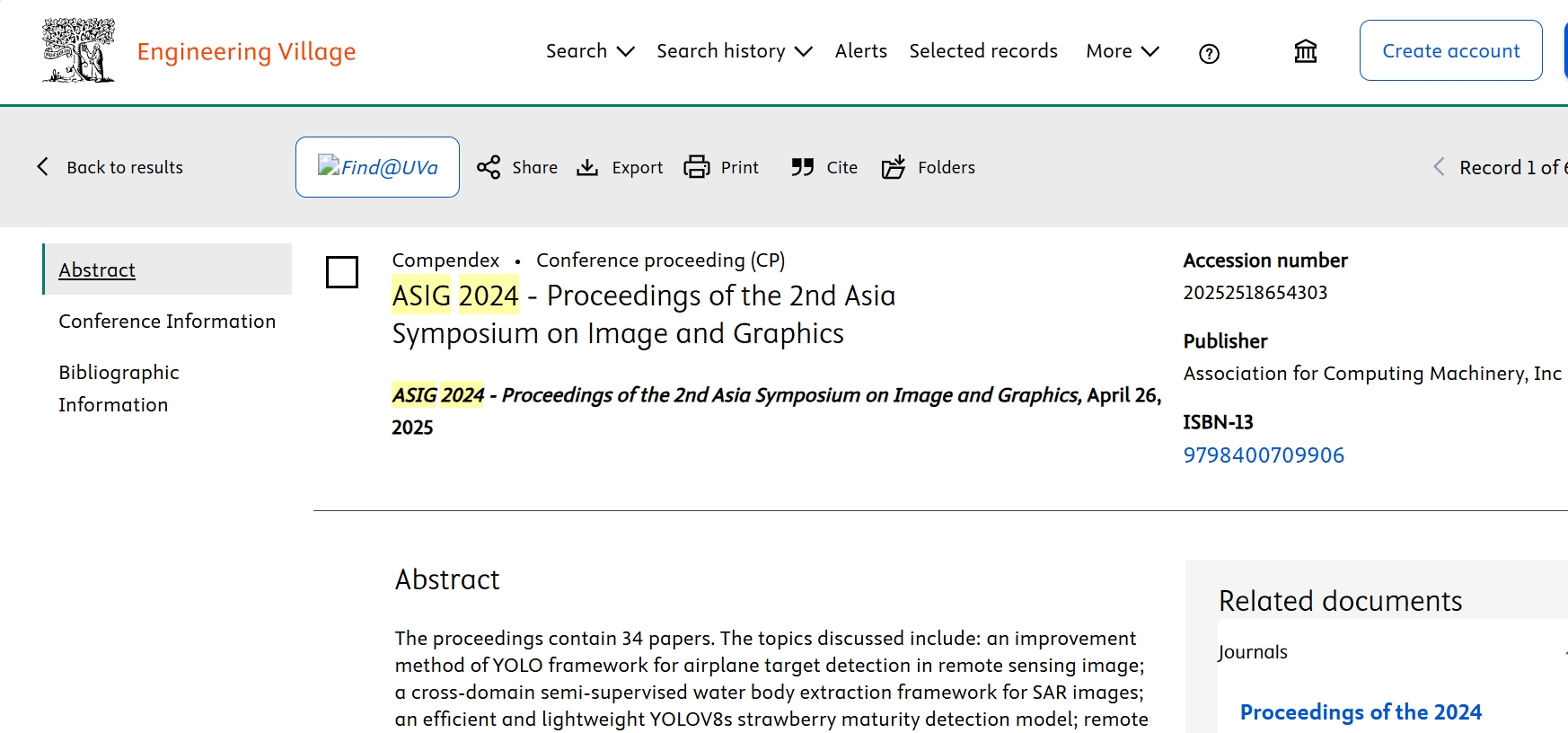Click the Cite label
1568x733 pixels.
842,167
